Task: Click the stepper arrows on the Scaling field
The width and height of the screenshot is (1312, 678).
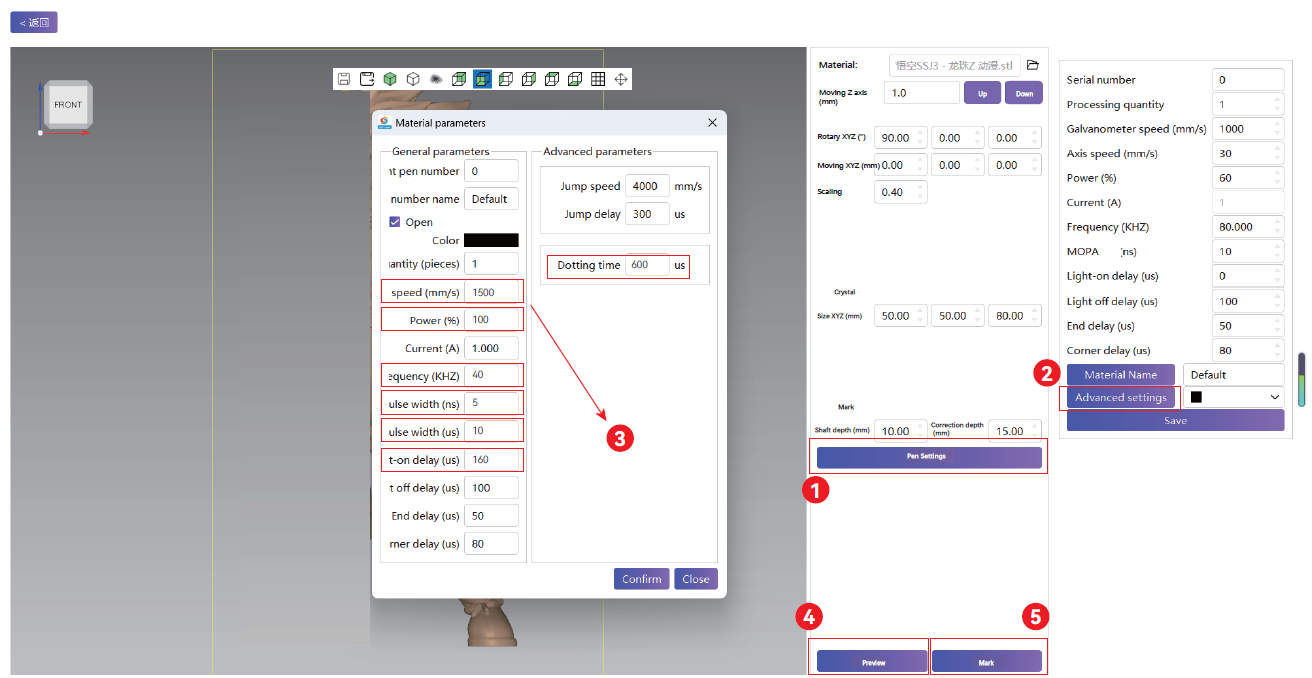Action: coord(920,192)
